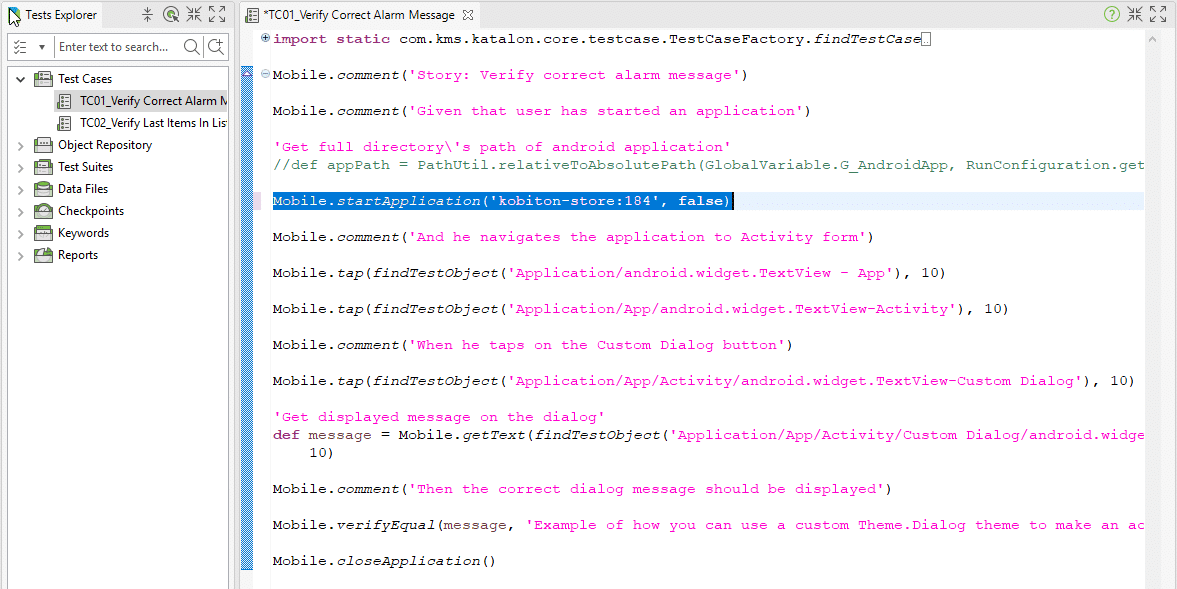Expand the folded import section with the plus marker

coord(265,38)
